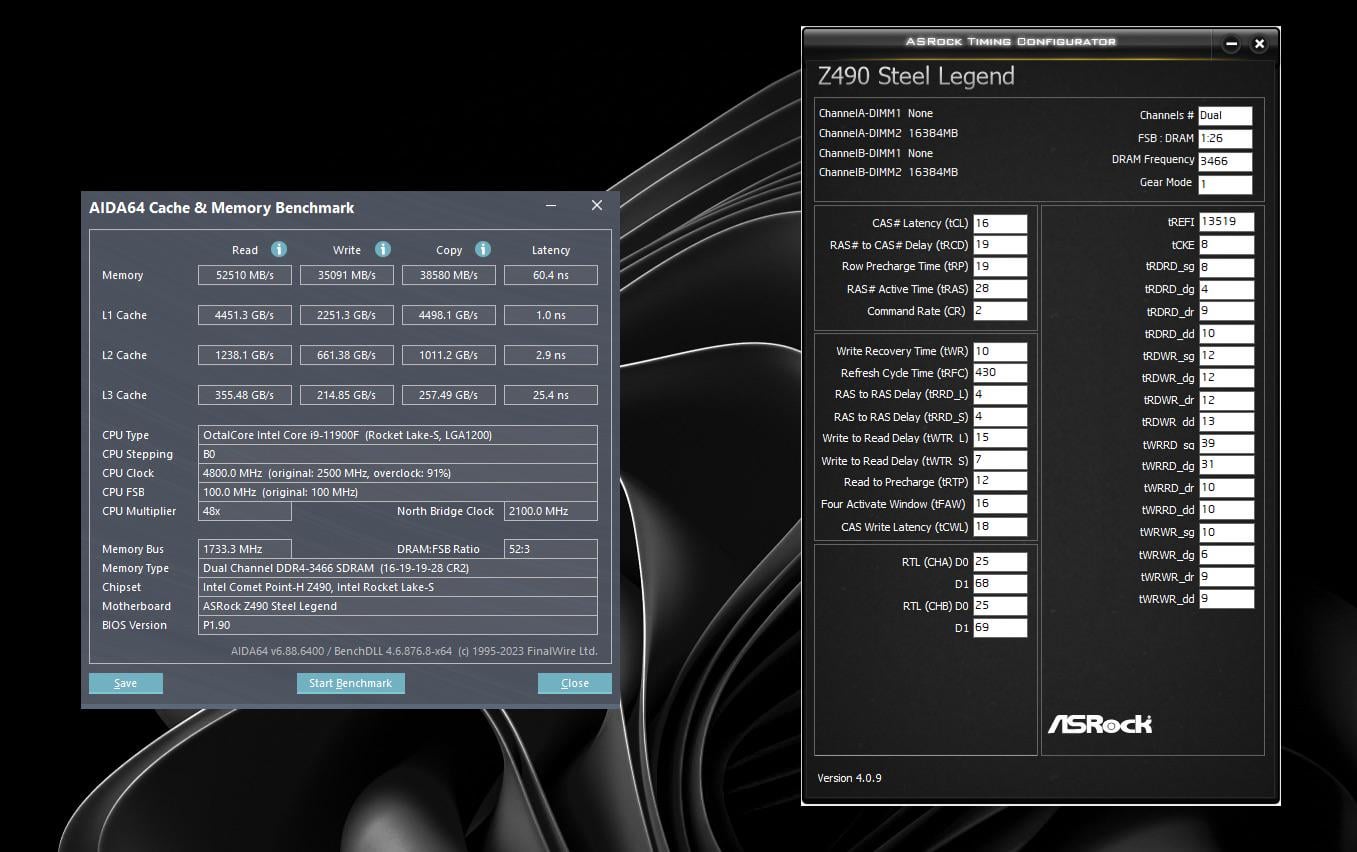Click the Row Precharge Time (tRP) field
This screenshot has width=1357, height=852.
(x=1000, y=267)
